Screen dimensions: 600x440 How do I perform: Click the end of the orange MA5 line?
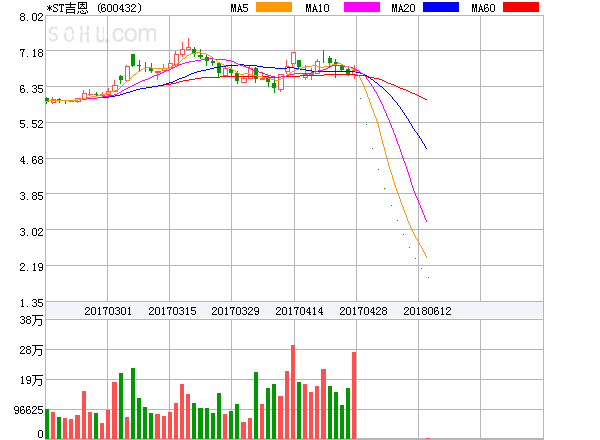pos(426,257)
